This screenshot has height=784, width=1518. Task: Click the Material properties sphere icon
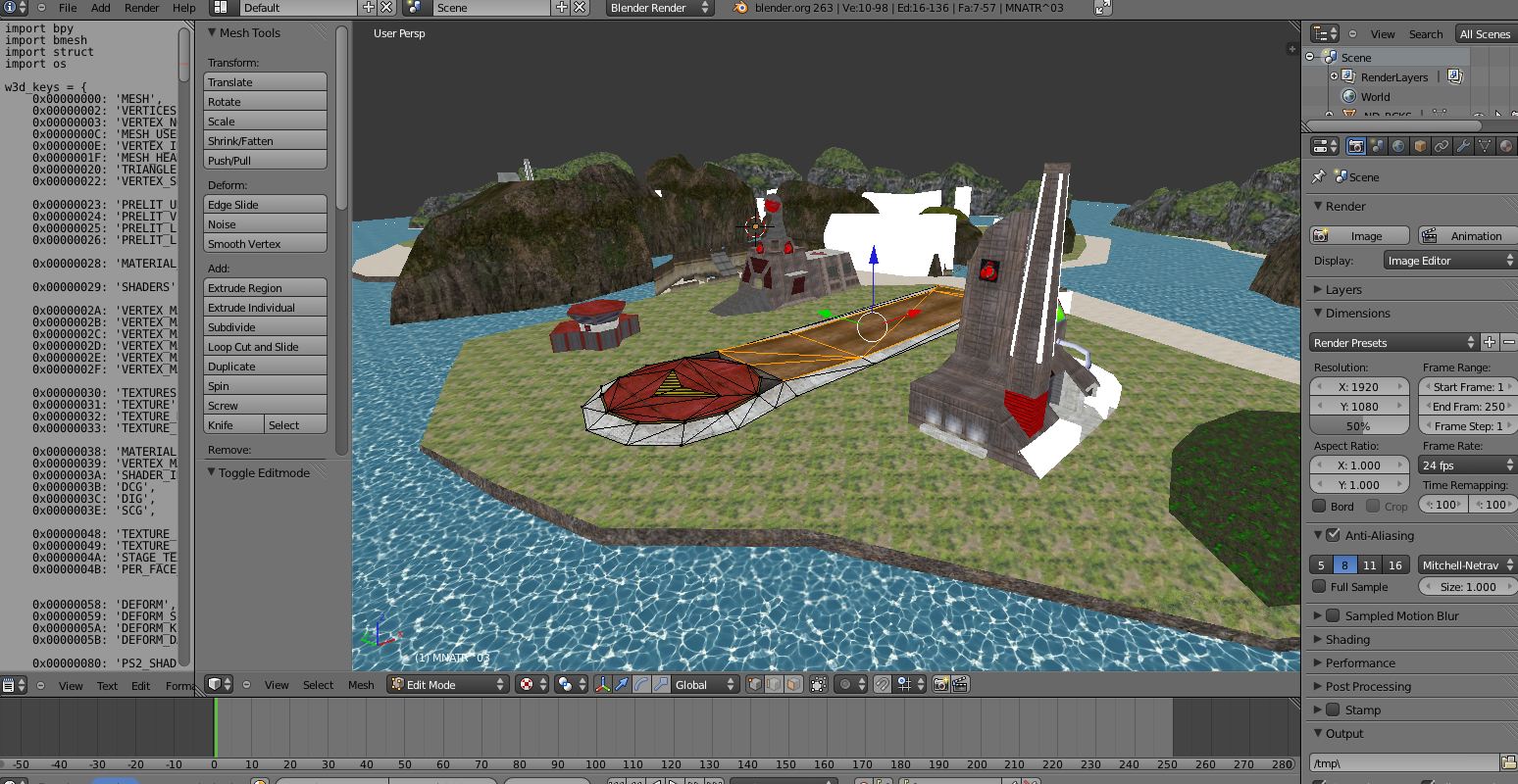(1506, 146)
